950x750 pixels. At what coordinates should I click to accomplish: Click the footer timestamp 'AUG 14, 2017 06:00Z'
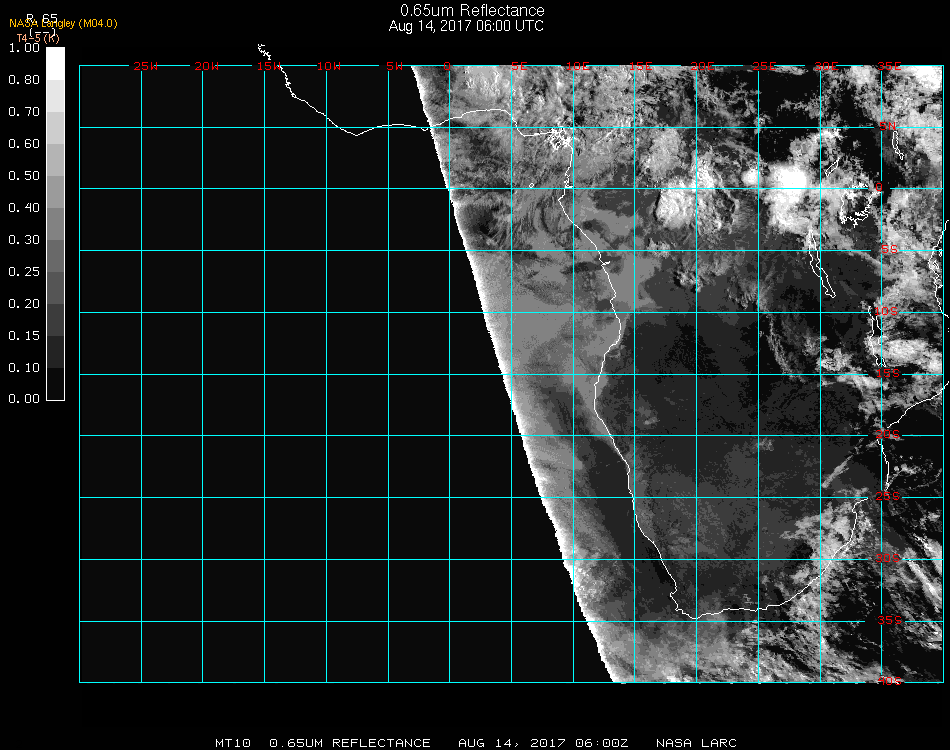(543, 743)
